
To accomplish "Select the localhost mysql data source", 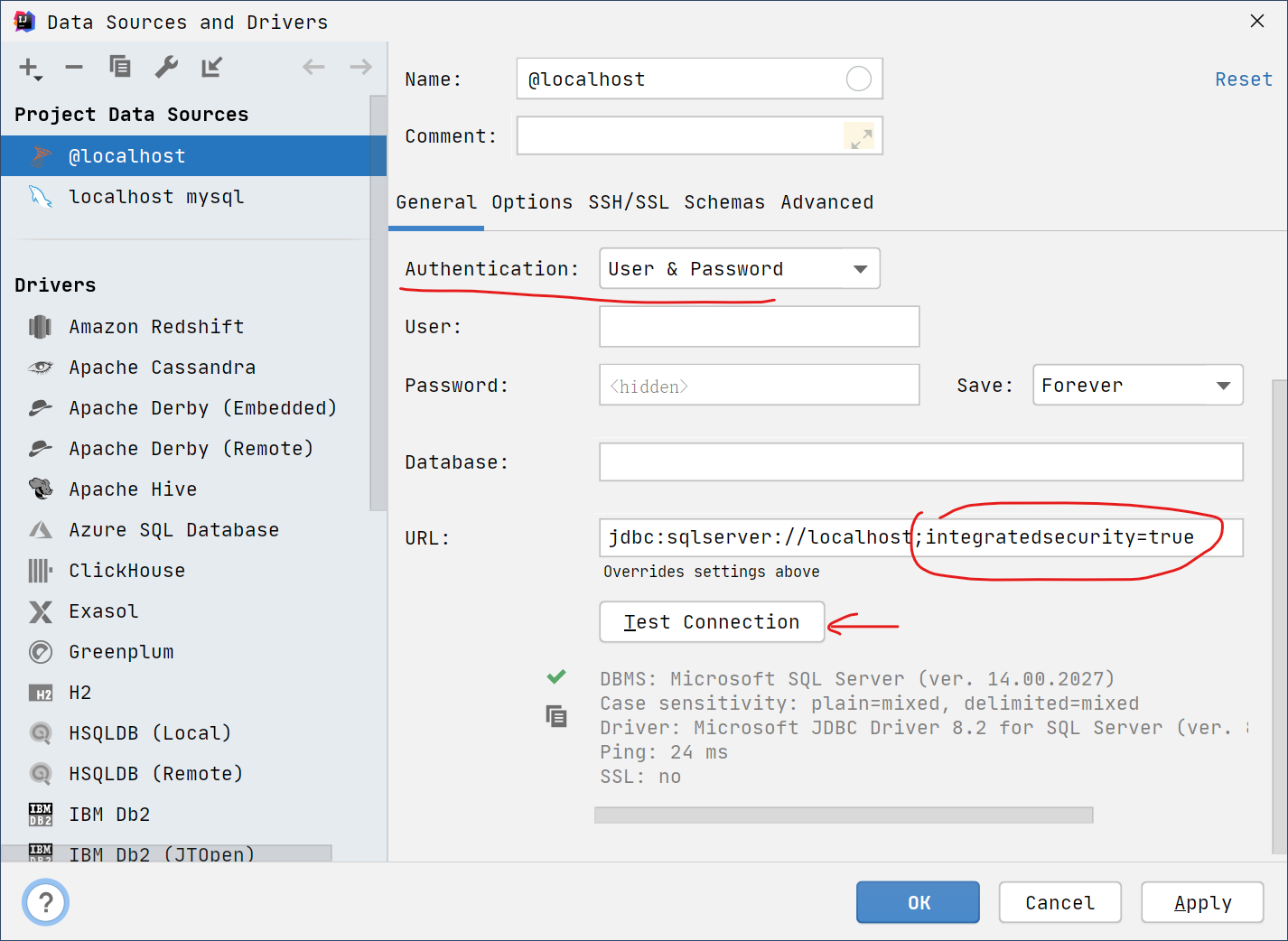I will pos(156,196).
